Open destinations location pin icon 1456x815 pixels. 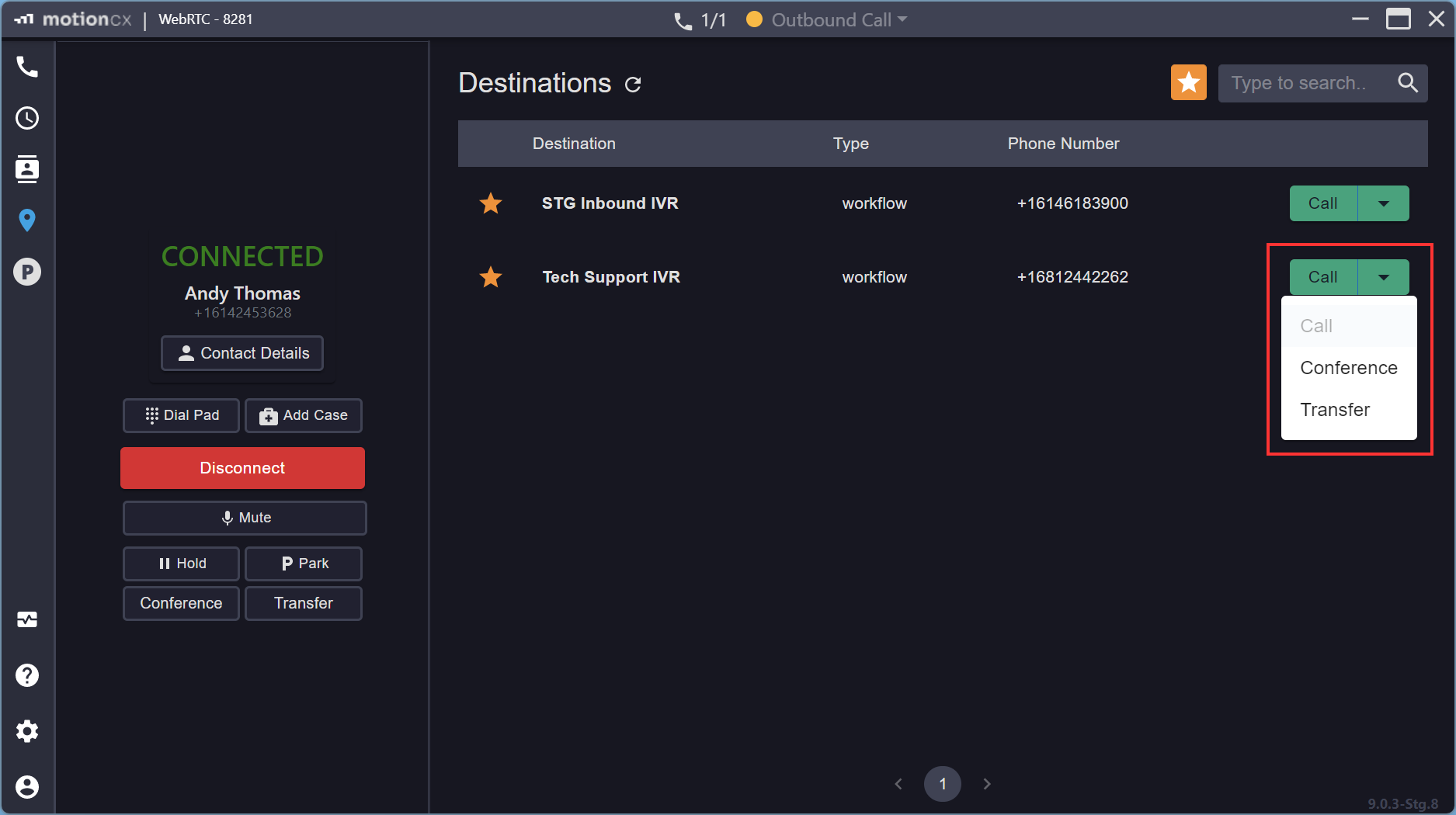[27, 220]
